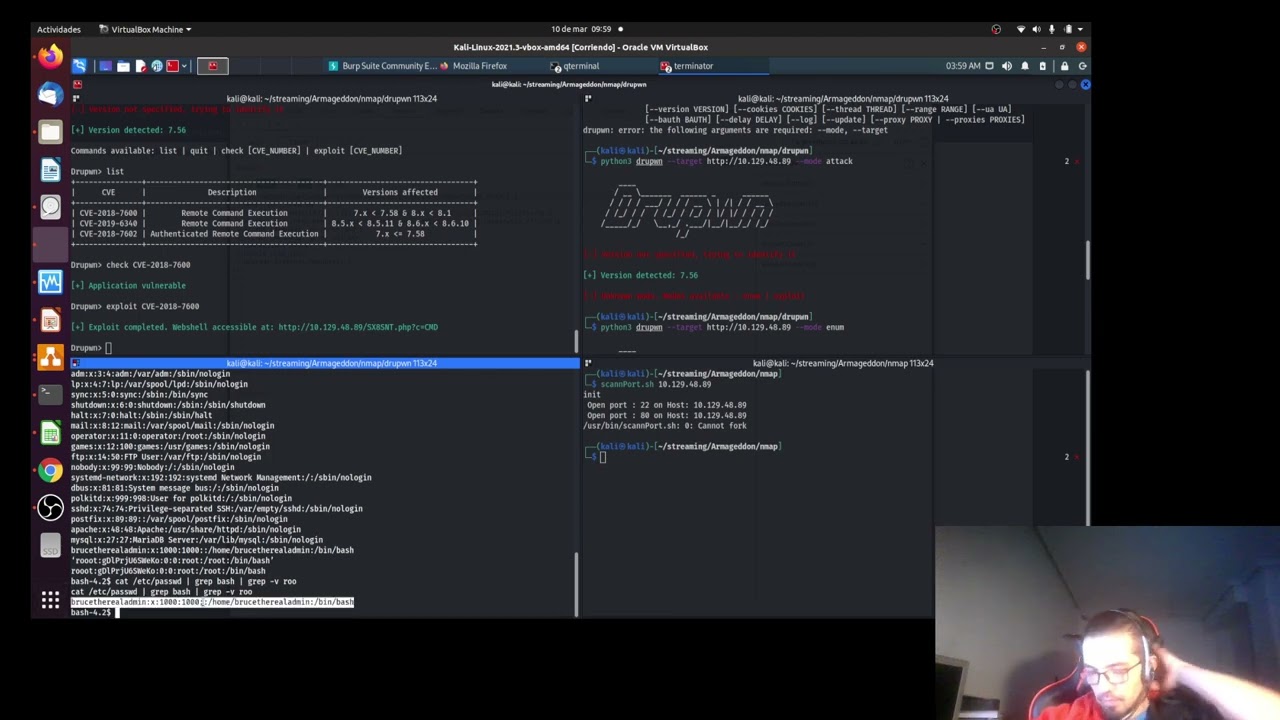Launch Google Chrome from the dock
This screenshot has width=1280, height=720.
tap(50, 470)
